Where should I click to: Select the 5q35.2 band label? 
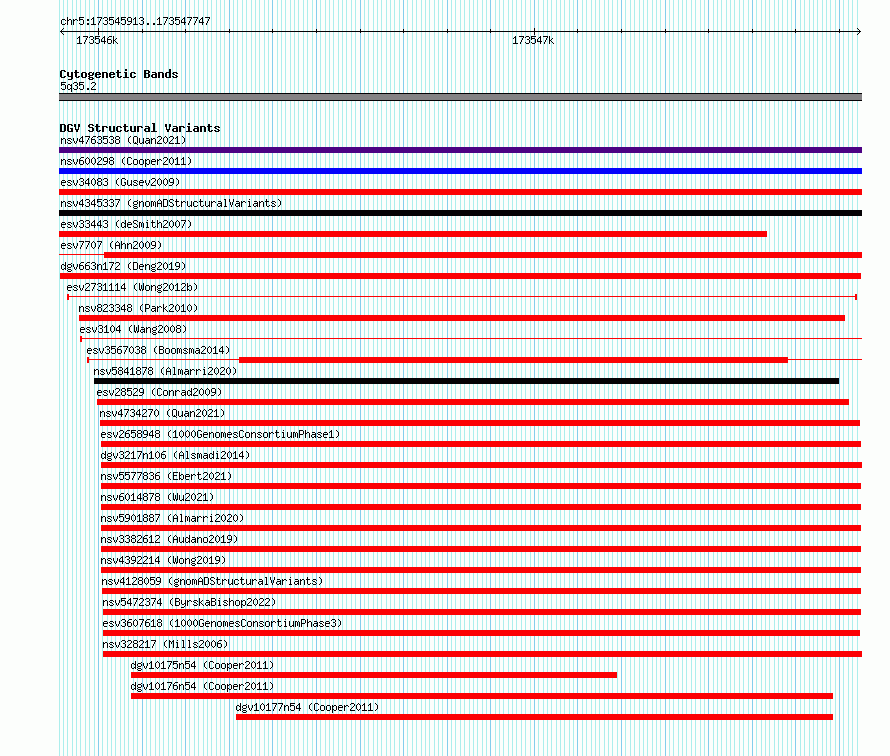tap(78, 86)
